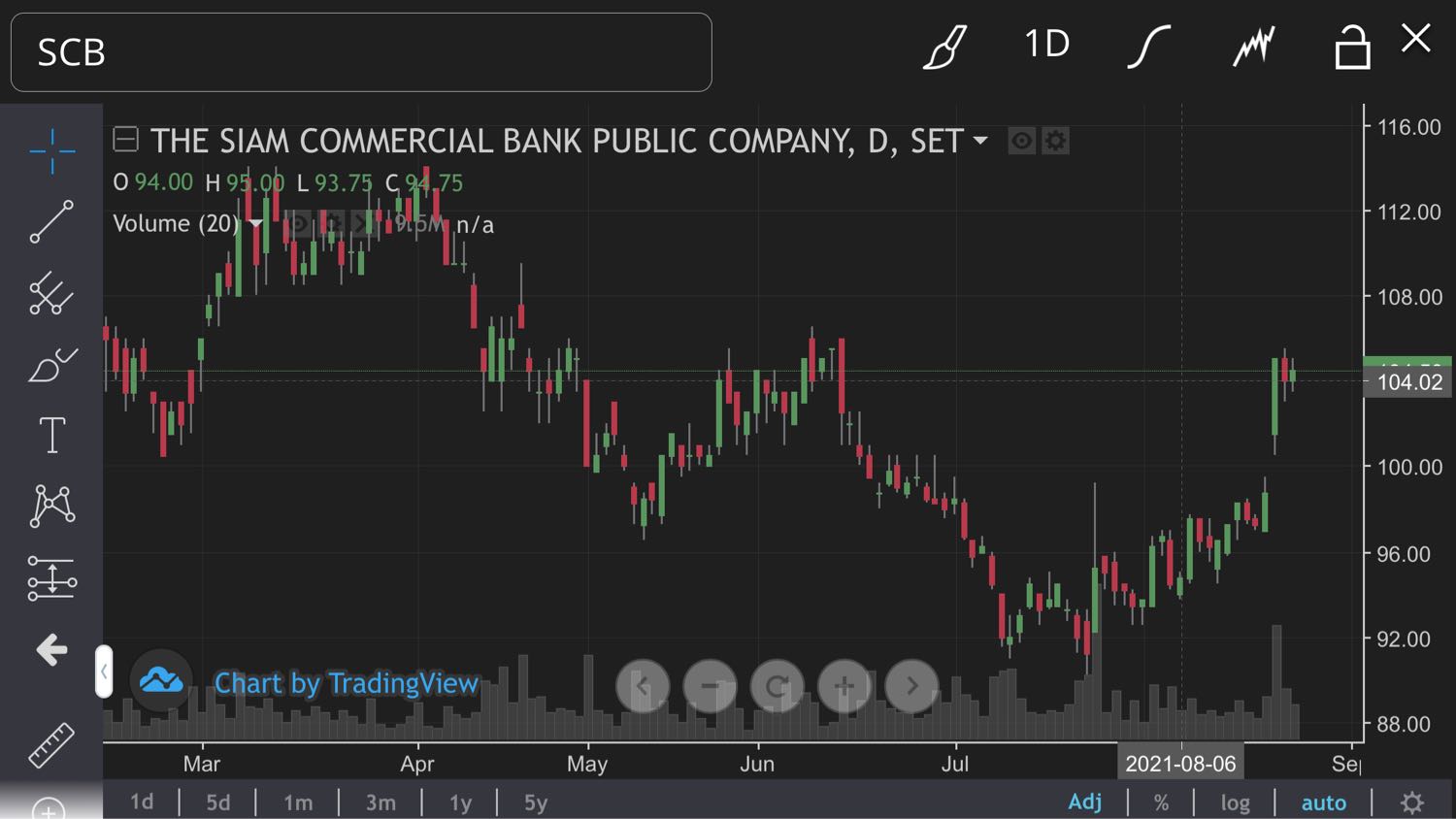Viewport: 1456px width, 819px height.
Task: Click the Jun label on time axis
Action: tap(757, 764)
